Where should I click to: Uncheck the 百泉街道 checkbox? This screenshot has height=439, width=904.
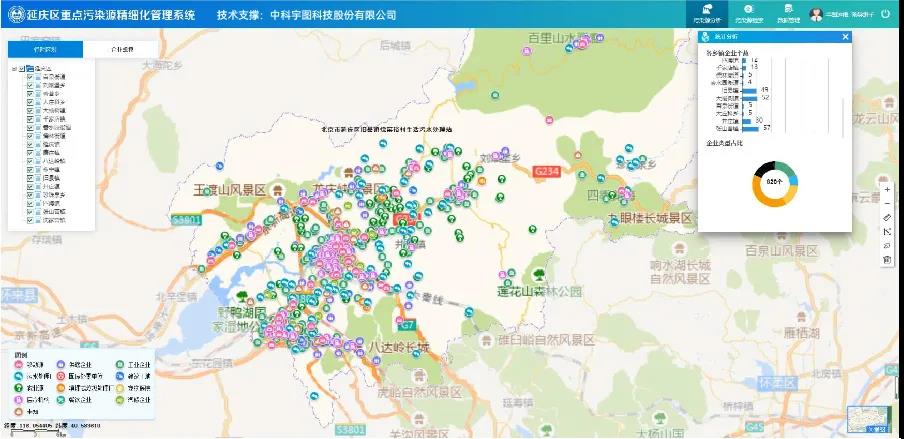30,77
